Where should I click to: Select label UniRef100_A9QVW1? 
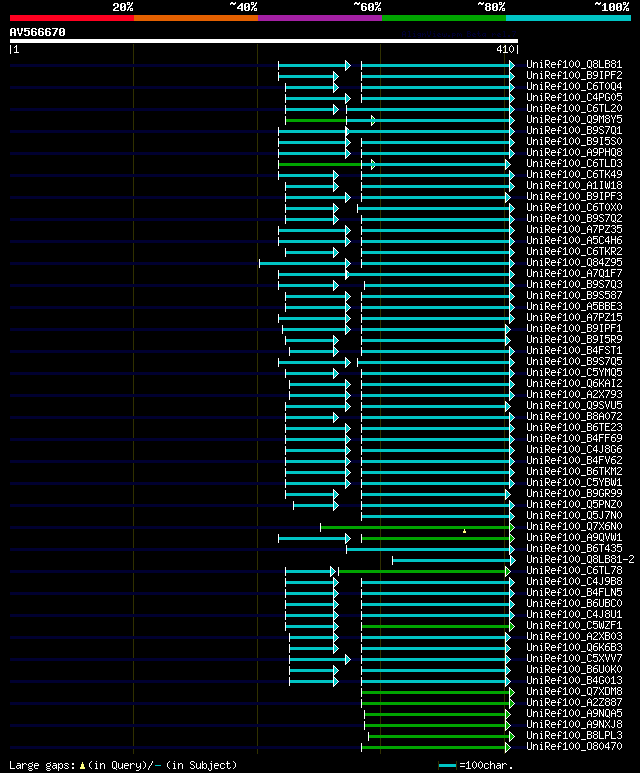coord(574,537)
